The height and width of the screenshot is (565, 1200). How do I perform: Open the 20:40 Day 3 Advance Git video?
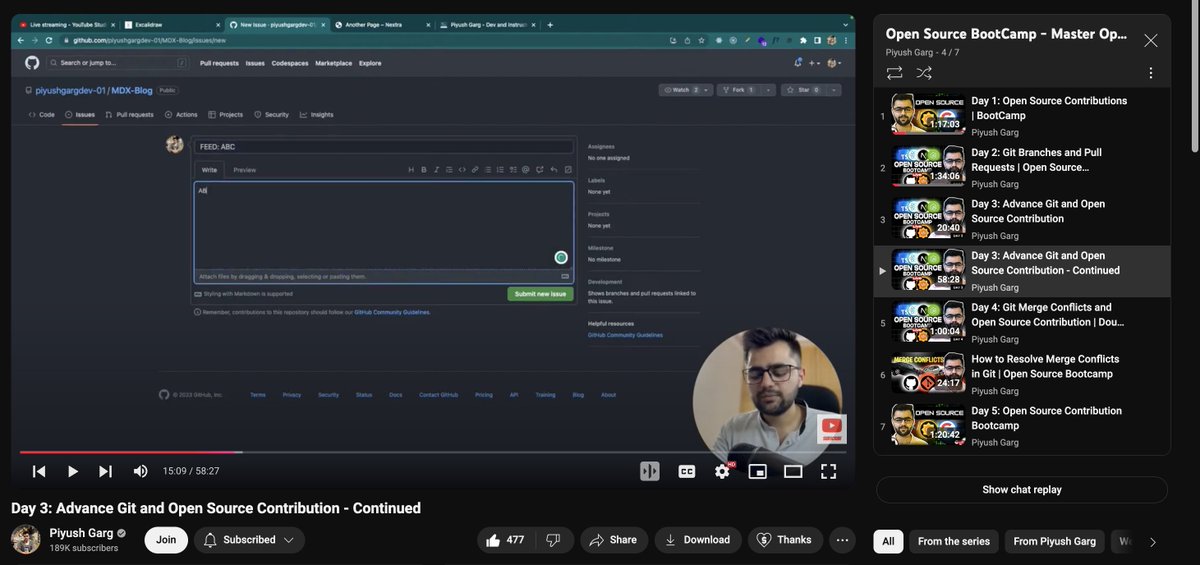[x=1022, y=220]
